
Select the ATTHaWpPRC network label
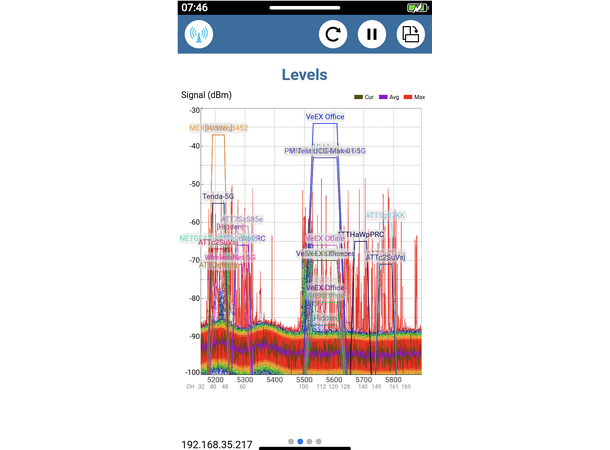[x=361, y=235]
